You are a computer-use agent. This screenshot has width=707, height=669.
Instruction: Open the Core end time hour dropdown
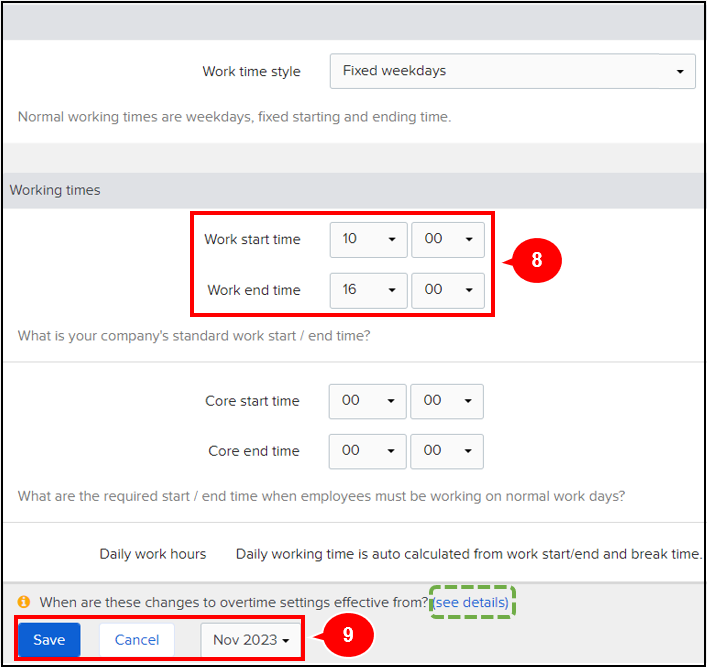(x=367, y=451)
